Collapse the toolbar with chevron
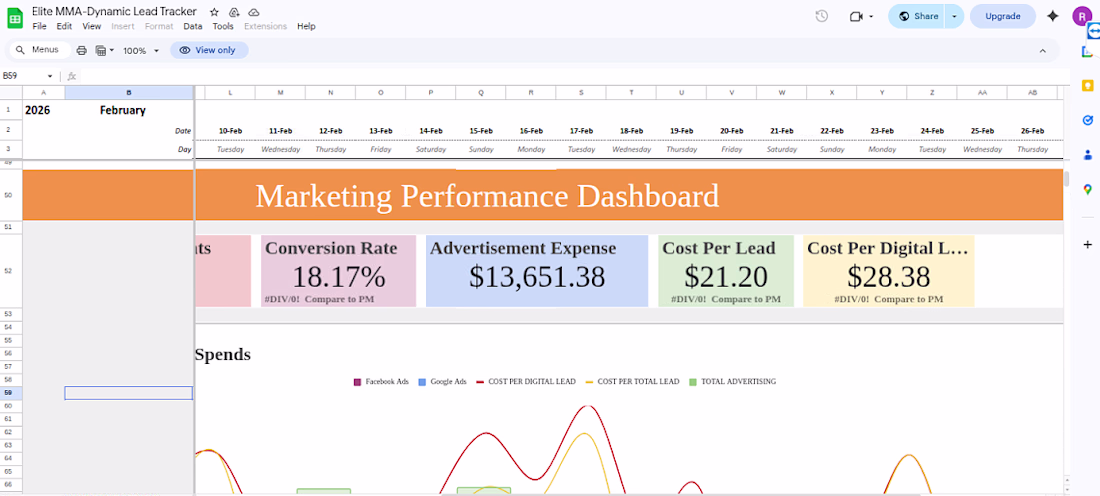Image resolution: width=1100 pixels, height=496 pixels. tap(1042, 51)
